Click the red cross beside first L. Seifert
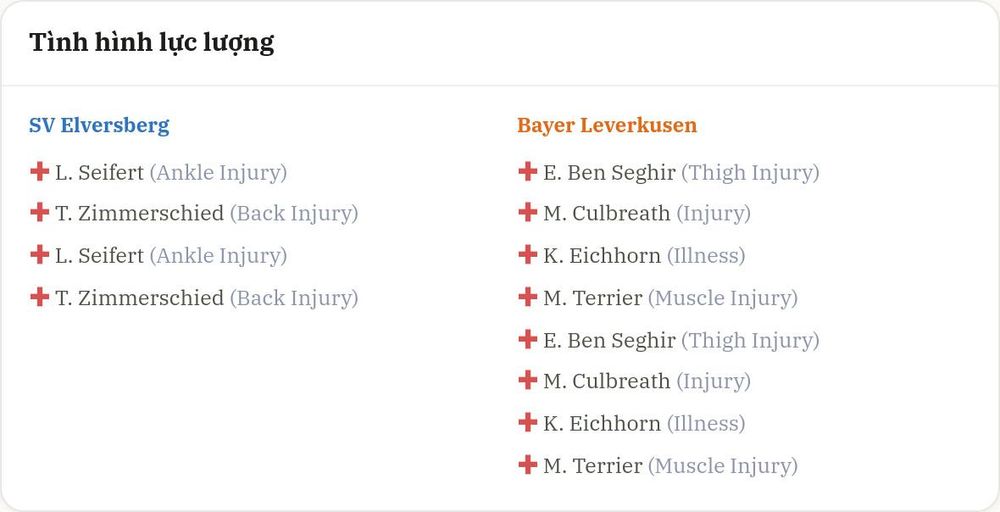 (x=40, y=171)
